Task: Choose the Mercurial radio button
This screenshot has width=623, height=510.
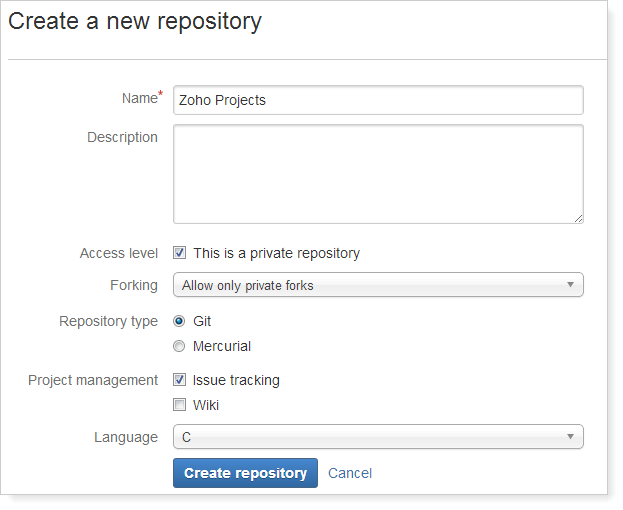Action: coord(180,346)
